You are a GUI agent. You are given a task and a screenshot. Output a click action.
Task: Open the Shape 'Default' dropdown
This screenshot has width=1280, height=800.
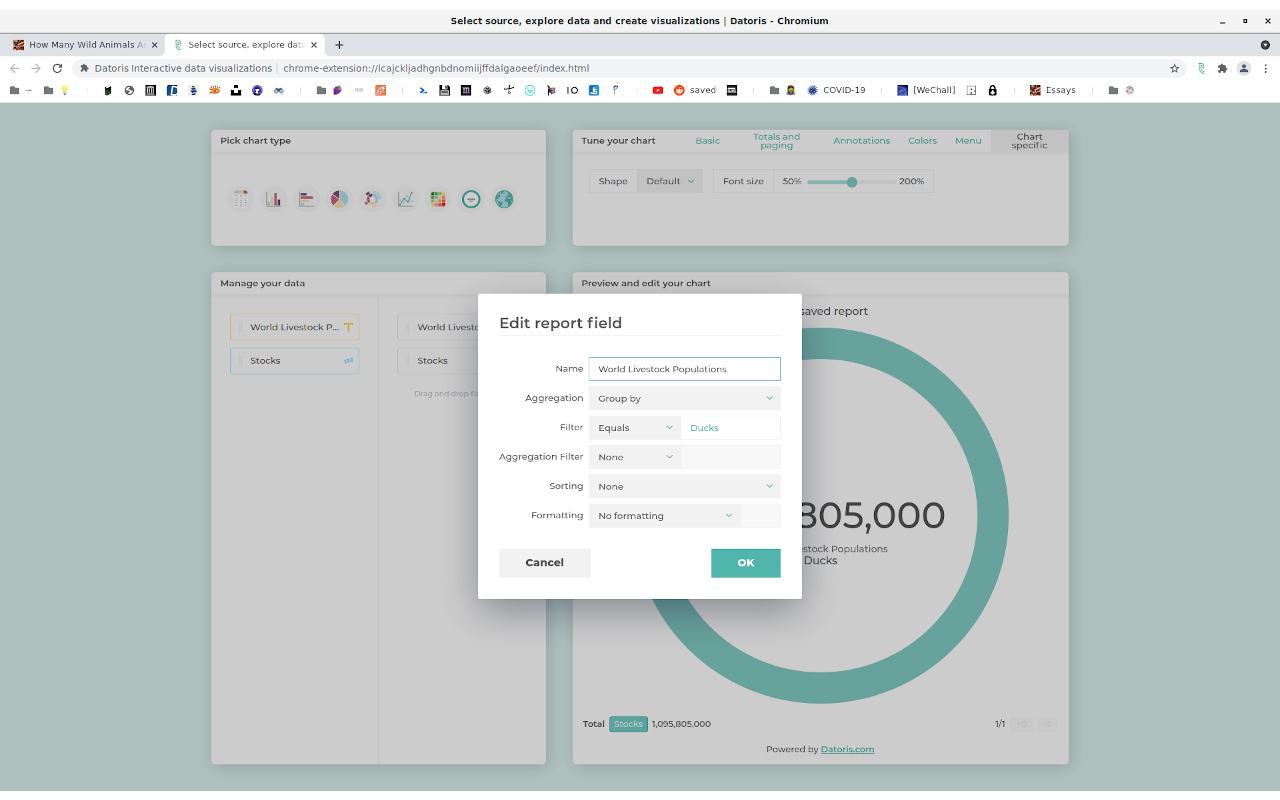[670, 181]
